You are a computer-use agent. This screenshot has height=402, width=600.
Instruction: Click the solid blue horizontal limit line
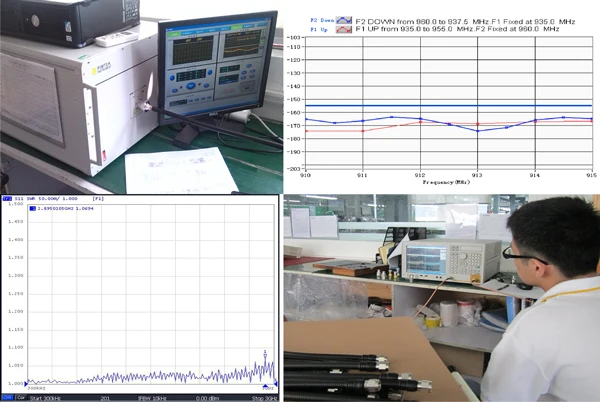point(448,105)
